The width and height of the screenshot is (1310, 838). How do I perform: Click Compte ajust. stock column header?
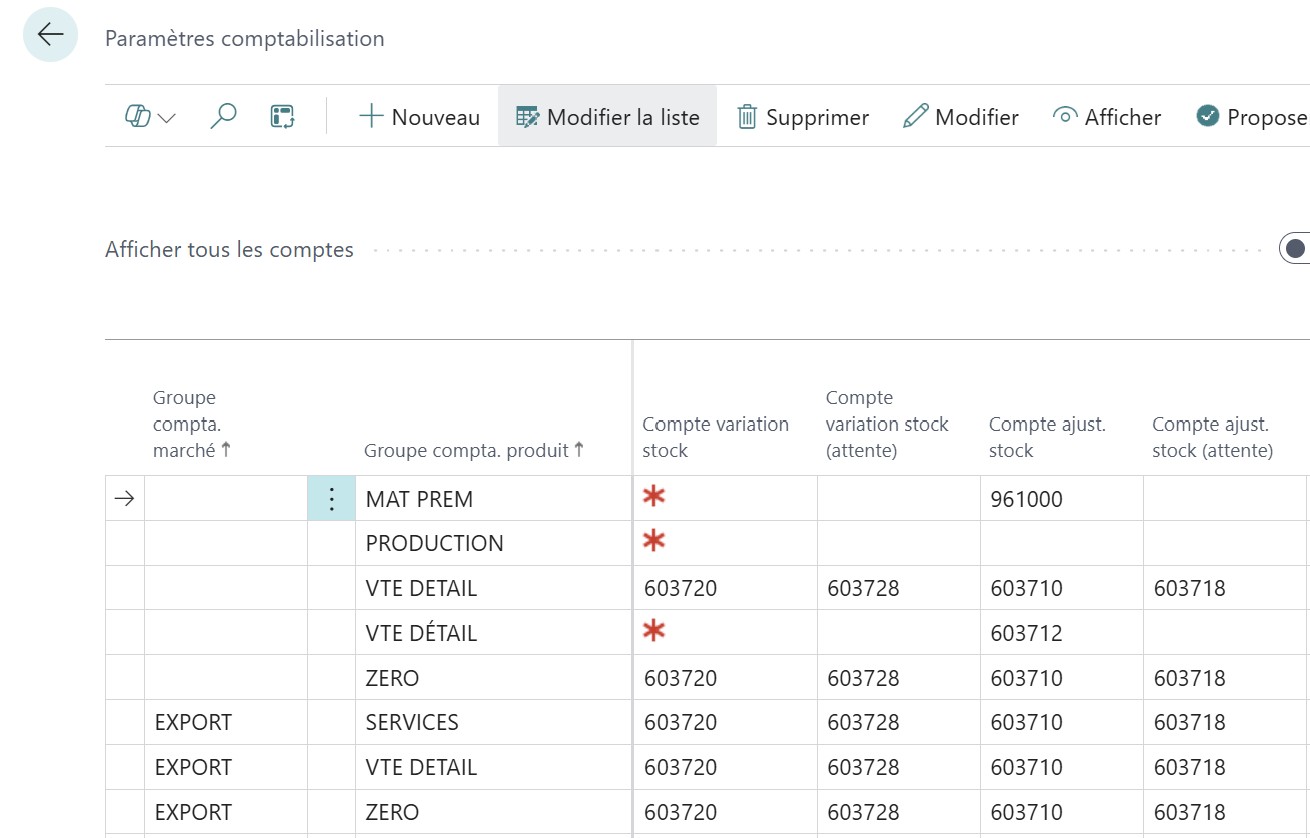pyautogui.click(x=1047, y=437)
